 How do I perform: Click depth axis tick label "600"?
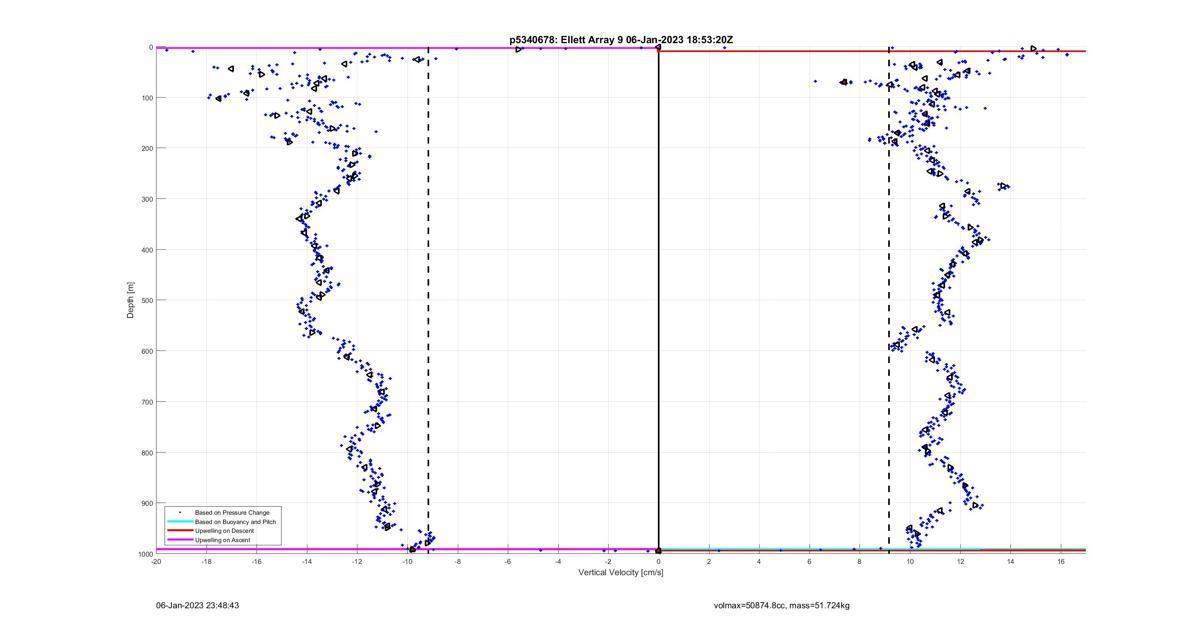[x=146, y=351]
